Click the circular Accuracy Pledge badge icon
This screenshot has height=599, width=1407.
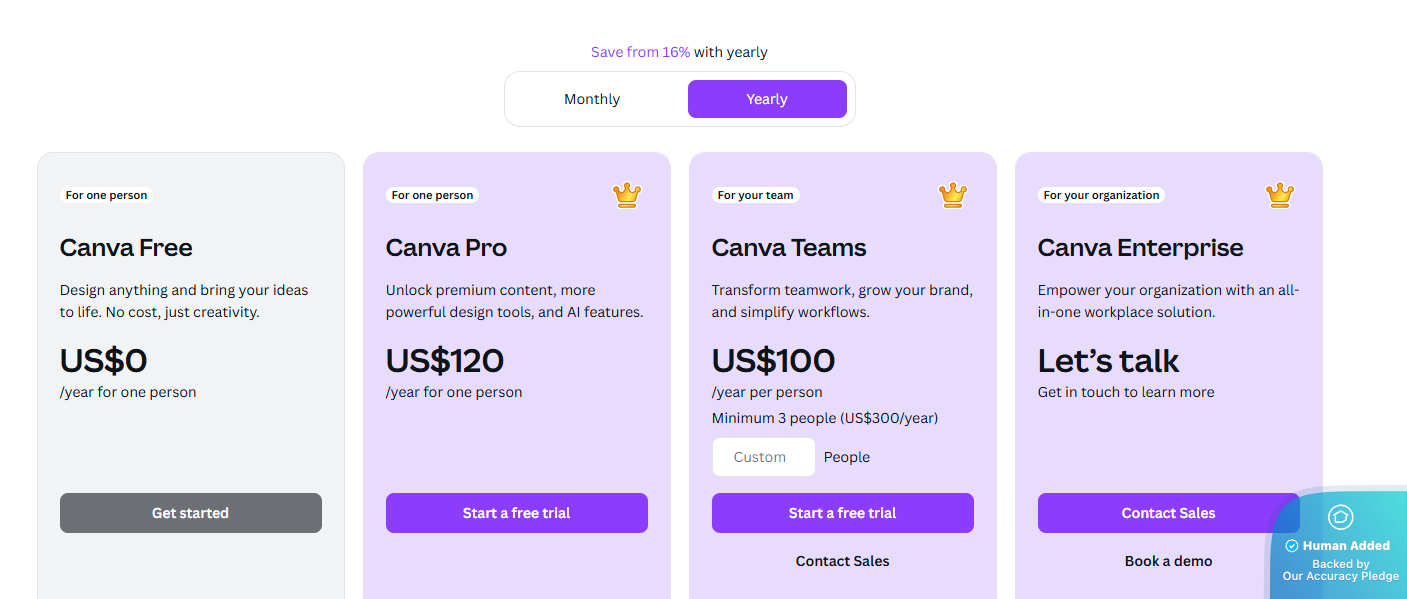click(x=1340, y=517)
